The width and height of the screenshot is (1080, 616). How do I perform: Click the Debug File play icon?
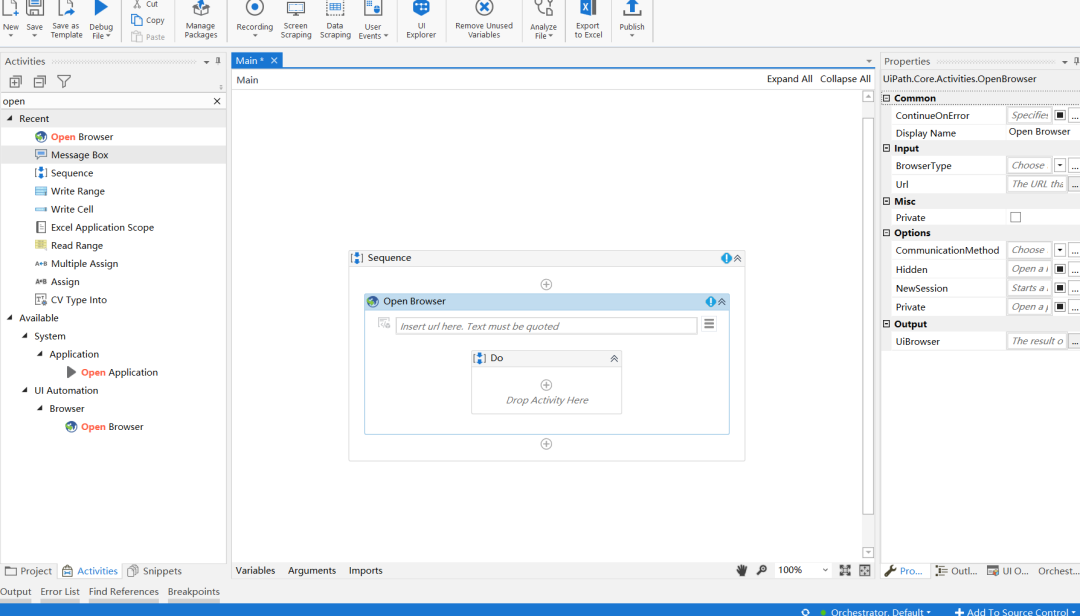pos(101,8)
